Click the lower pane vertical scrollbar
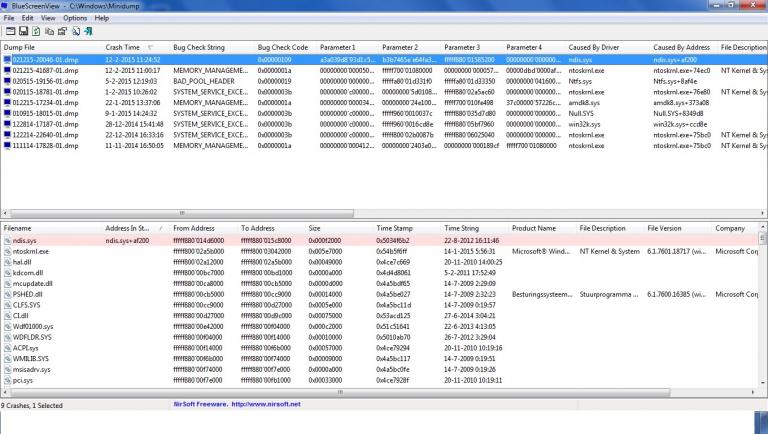768x434 pixels. [763, 320]
